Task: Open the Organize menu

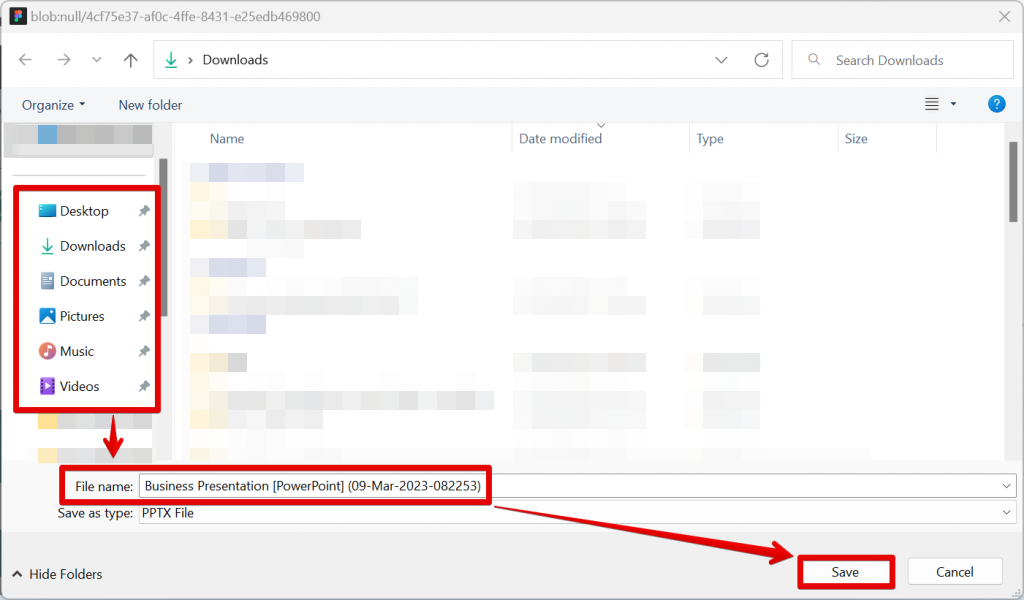Action: click(x=52, y=104)
